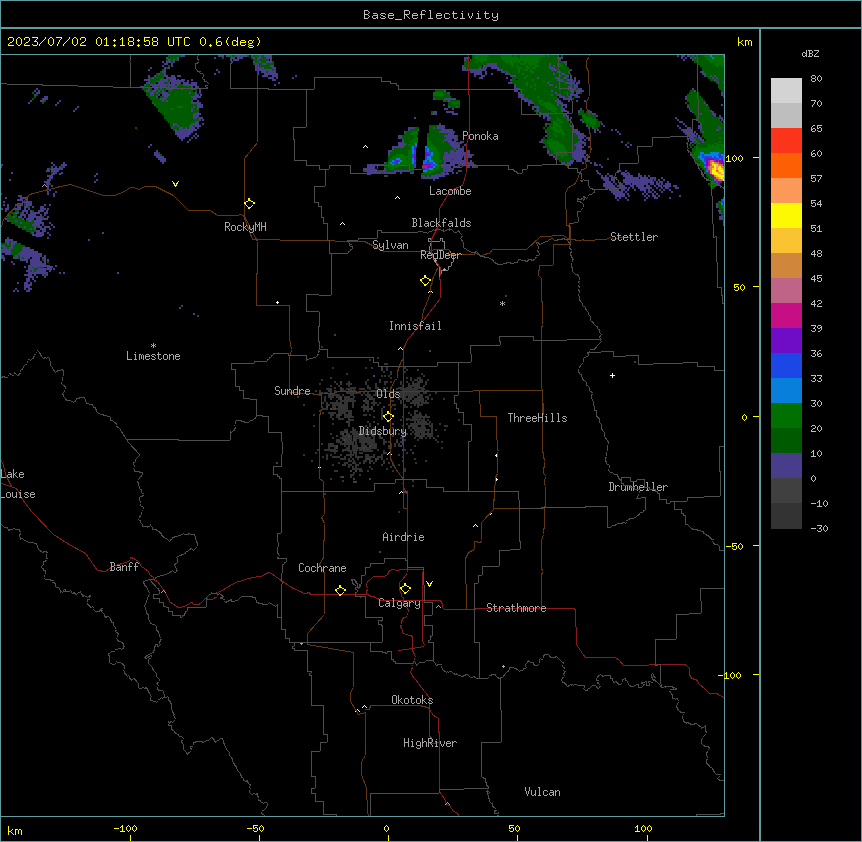Click the Sundre label
The image size is (862, 842).
(292, 391)
